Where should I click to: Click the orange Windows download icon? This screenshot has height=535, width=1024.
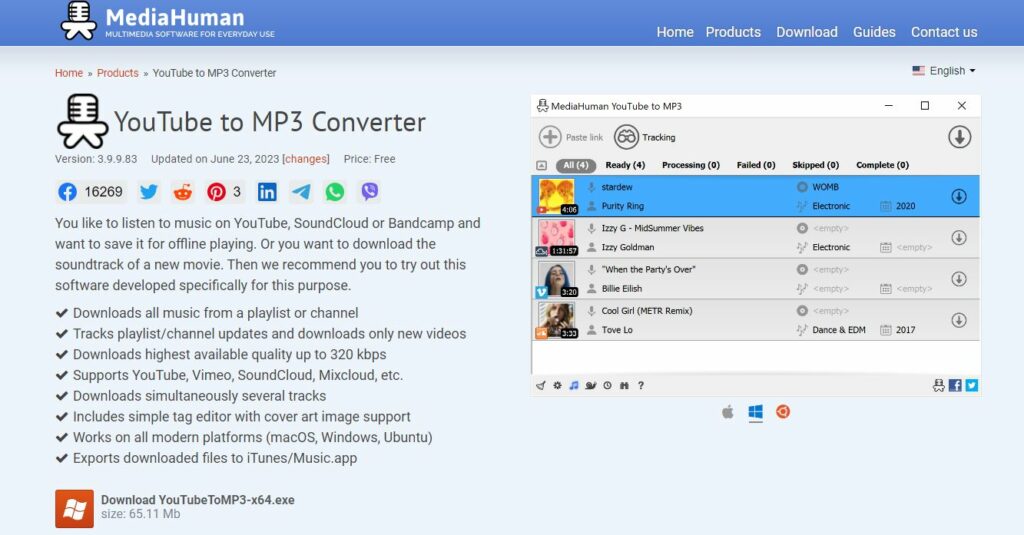[74, 509]
